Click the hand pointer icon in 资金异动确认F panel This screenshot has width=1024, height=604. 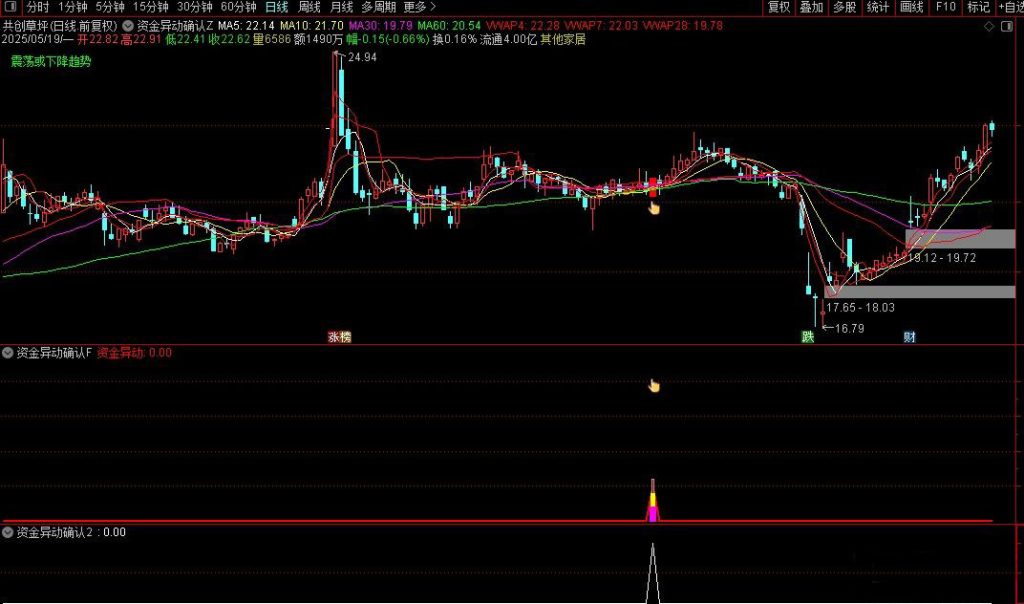tap(654, 386)
